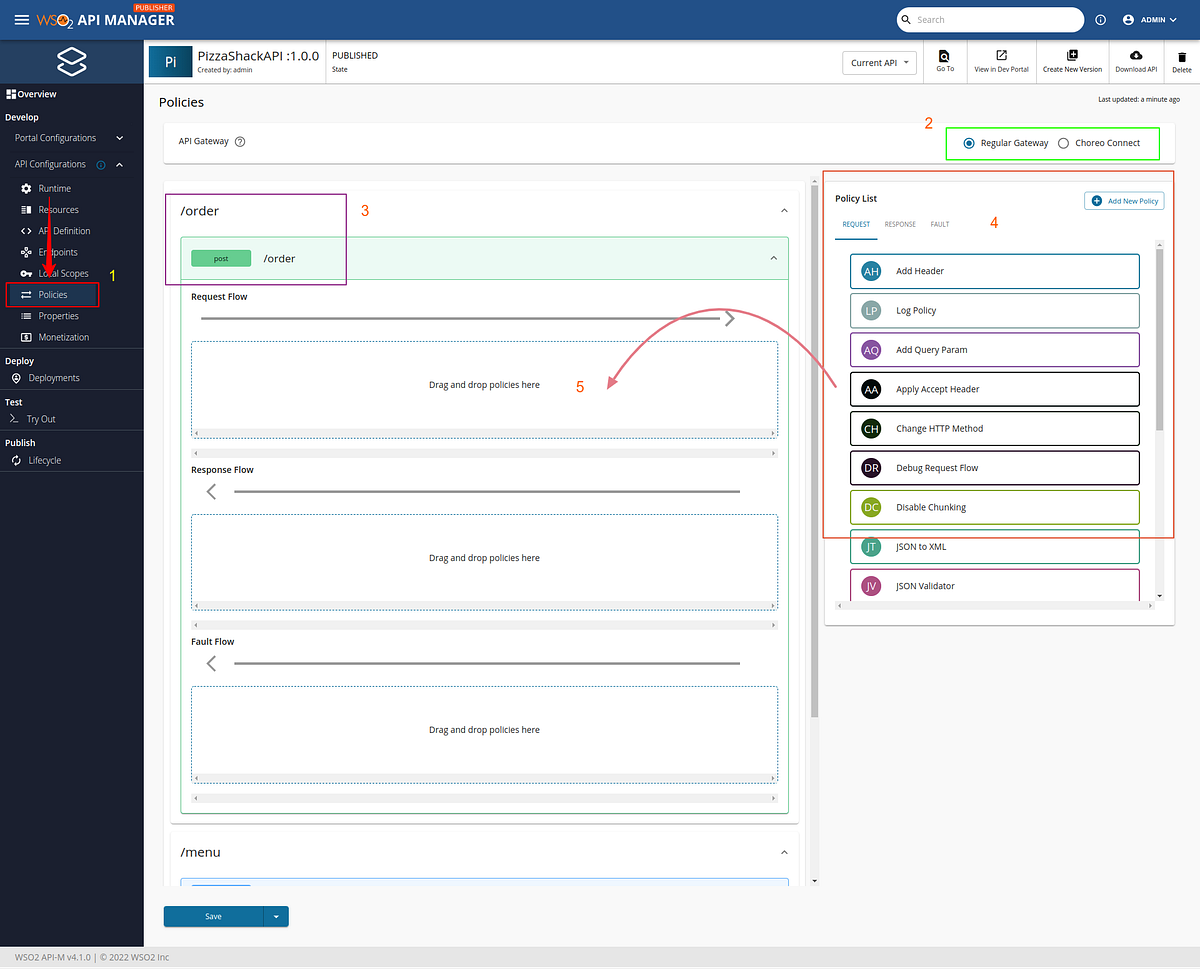Switch gateway to Choreo Connect
Viewport: 1200px width, 969px height.
[1063, 142]
